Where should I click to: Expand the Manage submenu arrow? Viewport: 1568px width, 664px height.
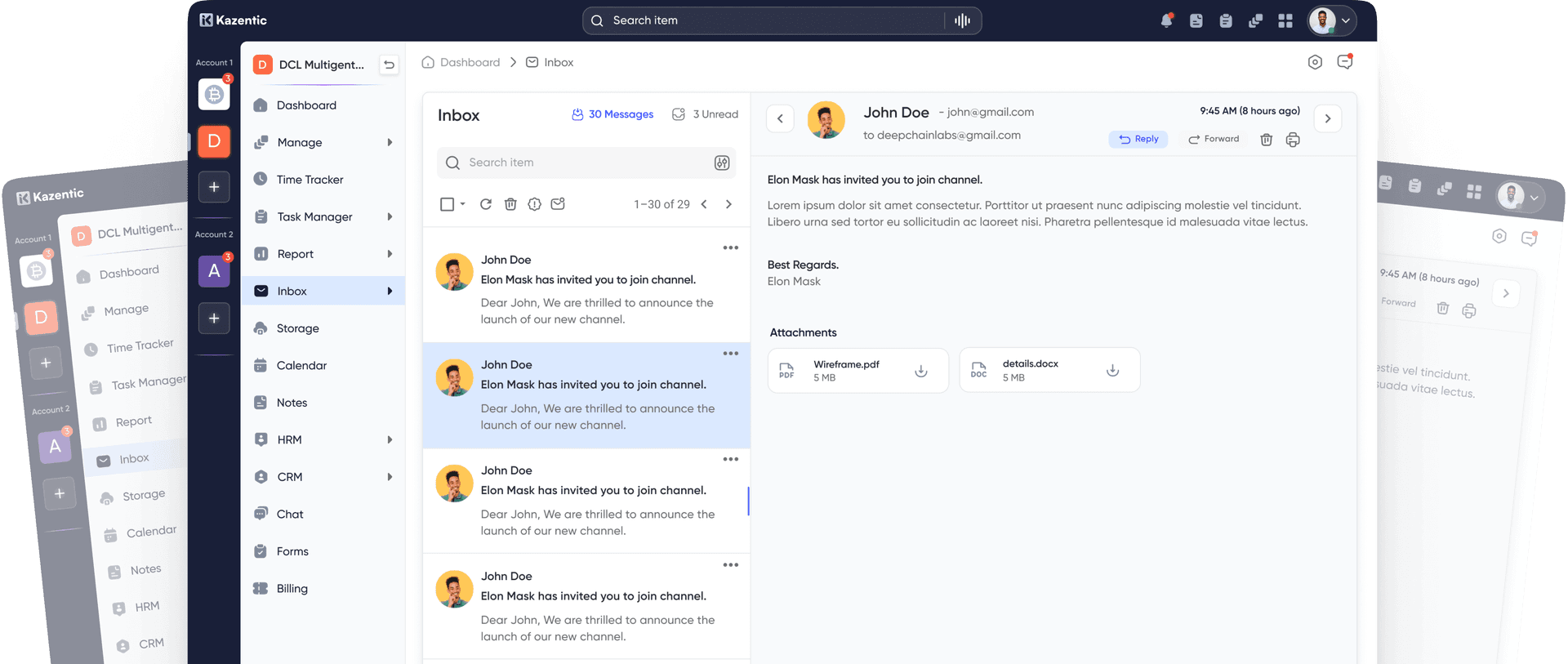pyautogui.click(x=390, y=142)
